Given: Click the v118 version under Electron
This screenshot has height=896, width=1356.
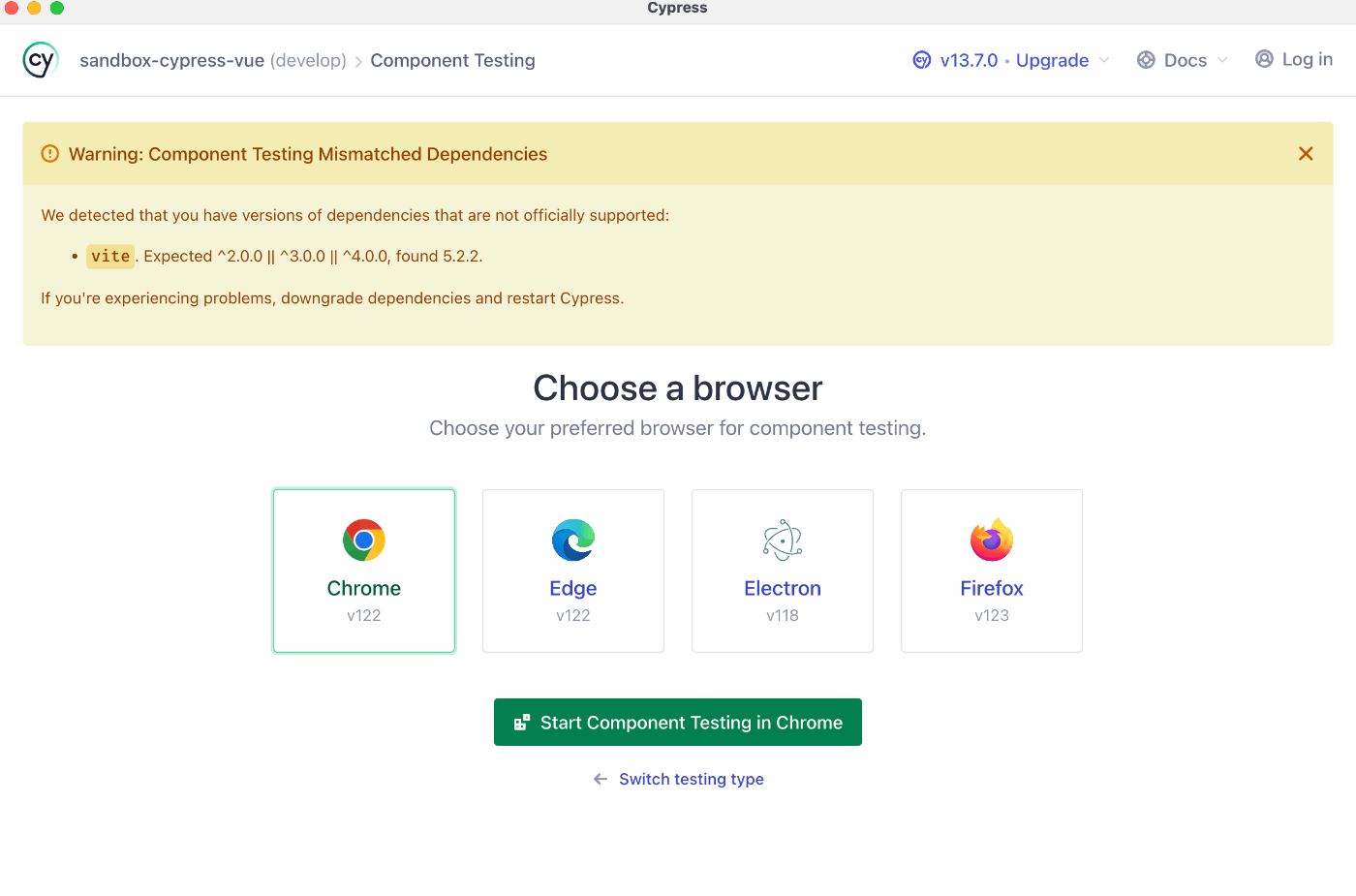Looking at the screenshot, I should 783,615.
